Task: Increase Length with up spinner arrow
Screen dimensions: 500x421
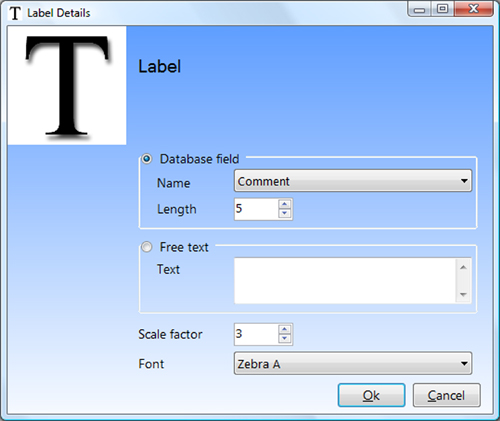Action: 284,204
